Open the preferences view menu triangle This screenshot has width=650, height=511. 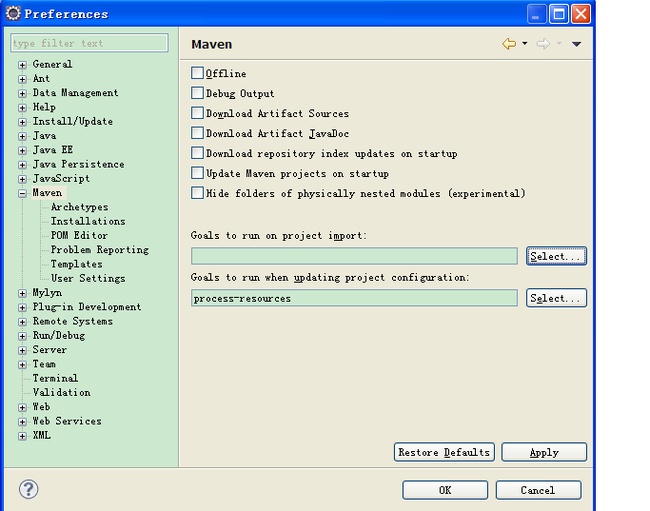(576, 44)
